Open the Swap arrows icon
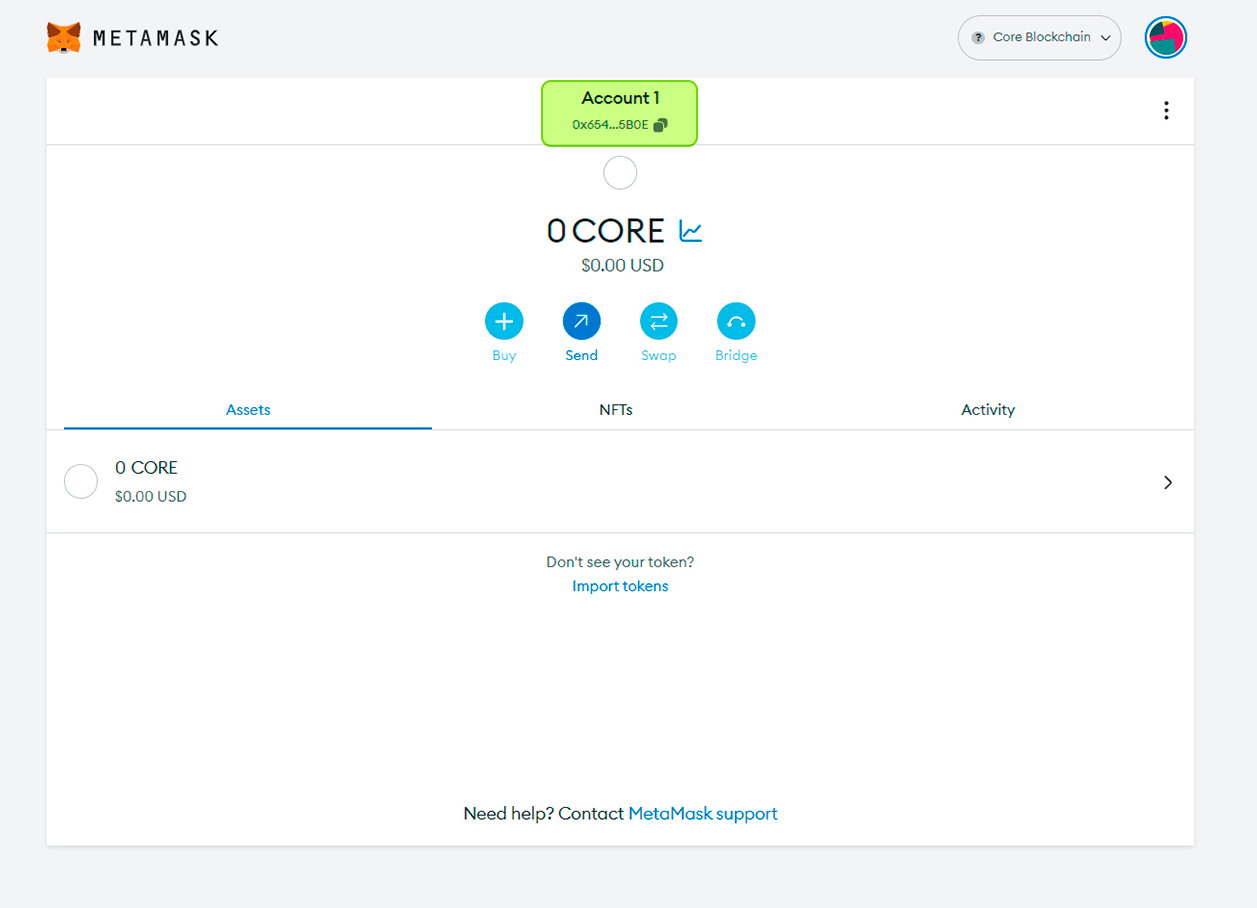 658,321
